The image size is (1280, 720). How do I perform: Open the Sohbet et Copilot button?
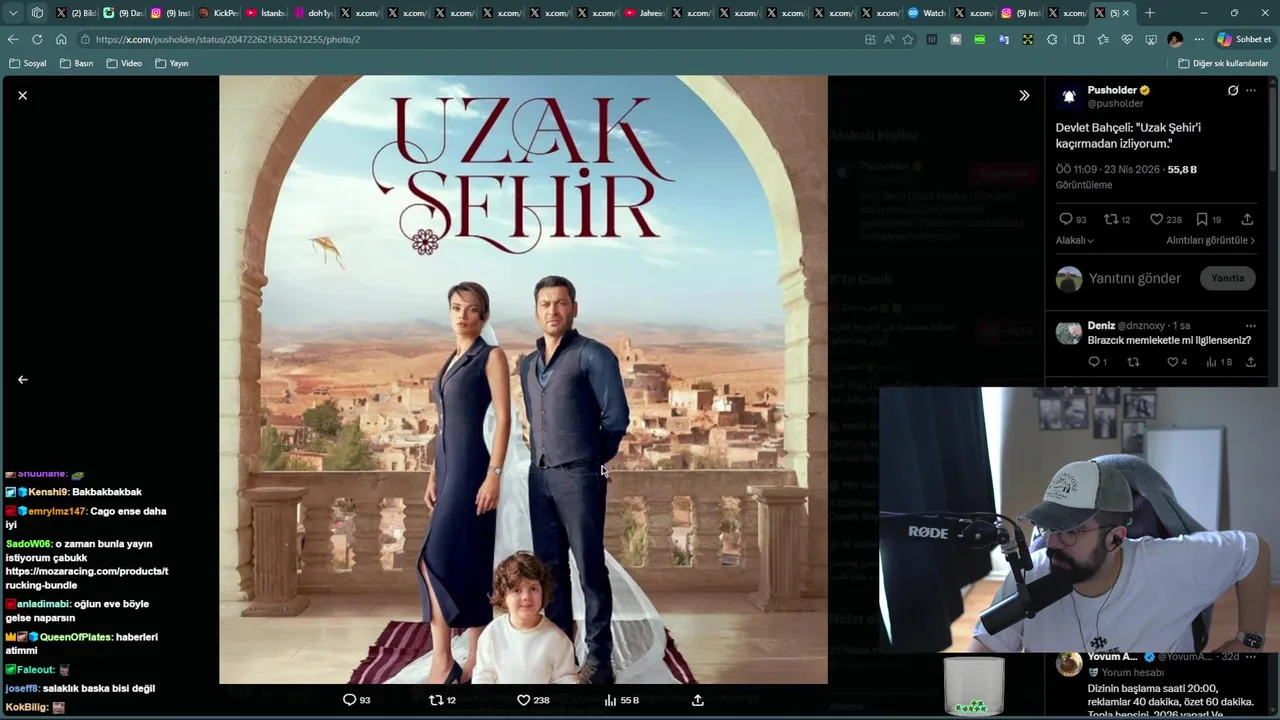(x=1245, y=39)
